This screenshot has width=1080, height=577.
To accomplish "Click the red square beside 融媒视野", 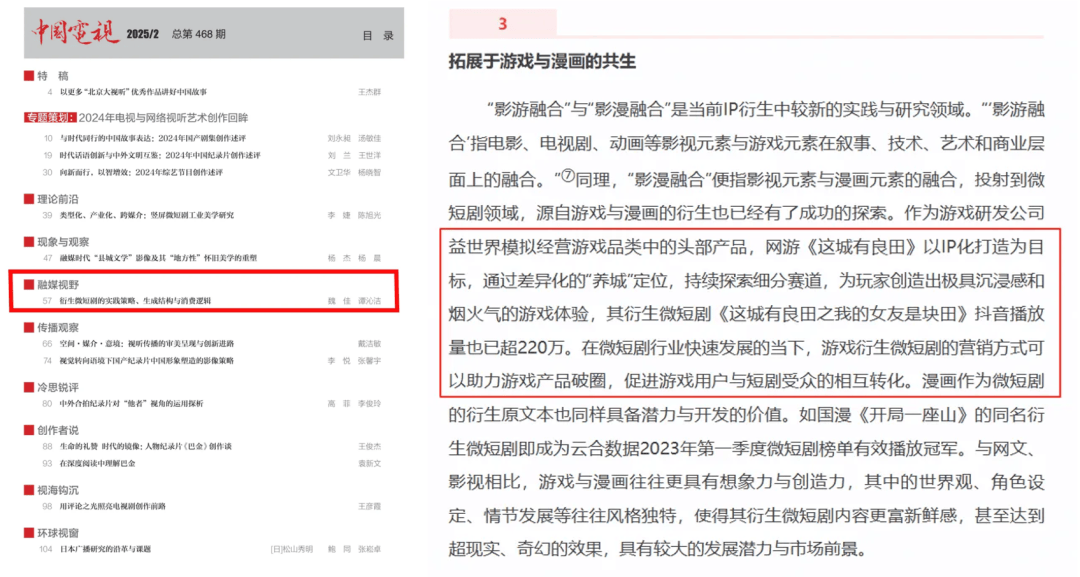I will coord(29,285).
